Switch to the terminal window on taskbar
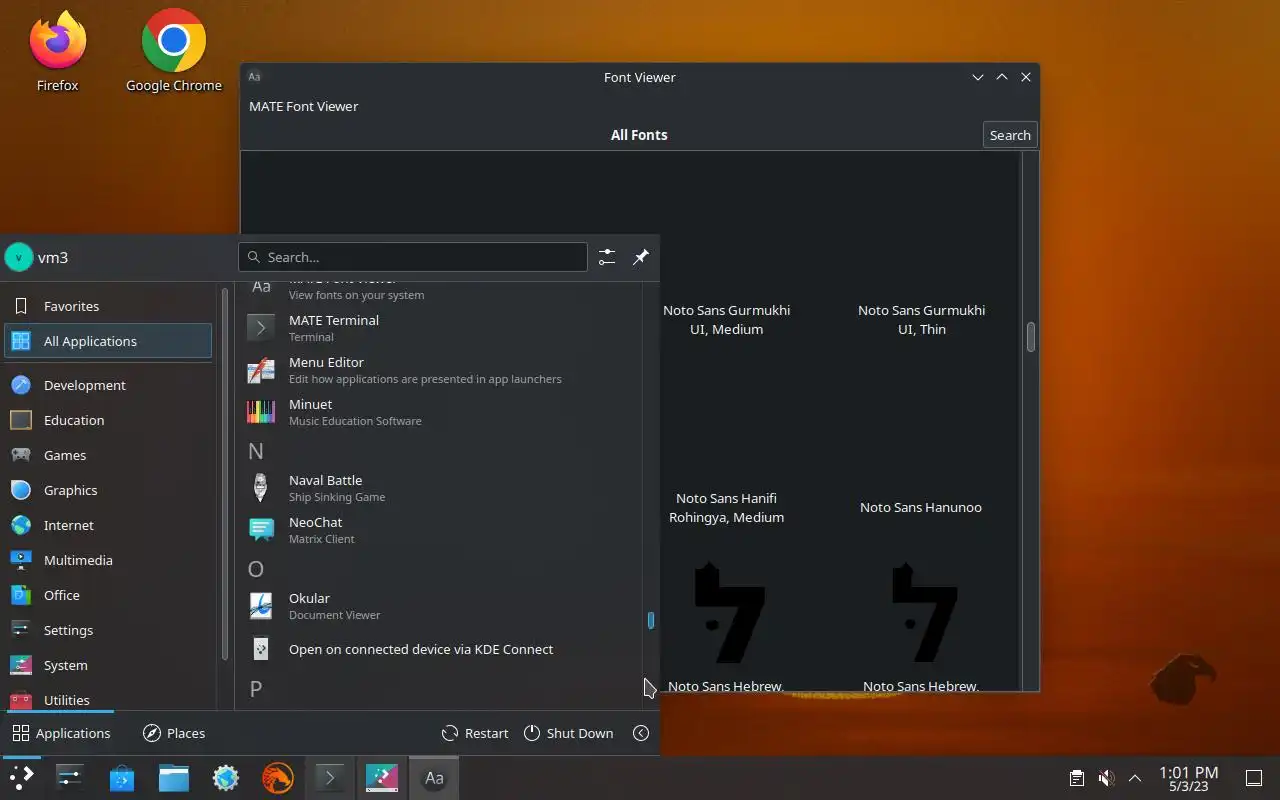 pyautogui.click(x=330, y=778)
